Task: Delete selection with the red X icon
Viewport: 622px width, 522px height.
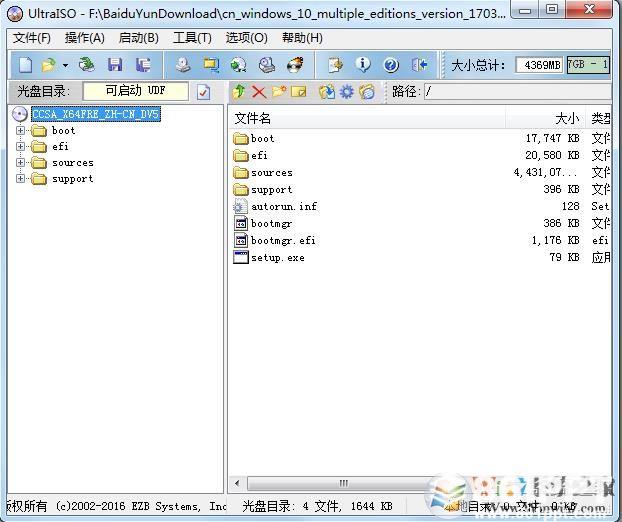Action: coord(259,92)
